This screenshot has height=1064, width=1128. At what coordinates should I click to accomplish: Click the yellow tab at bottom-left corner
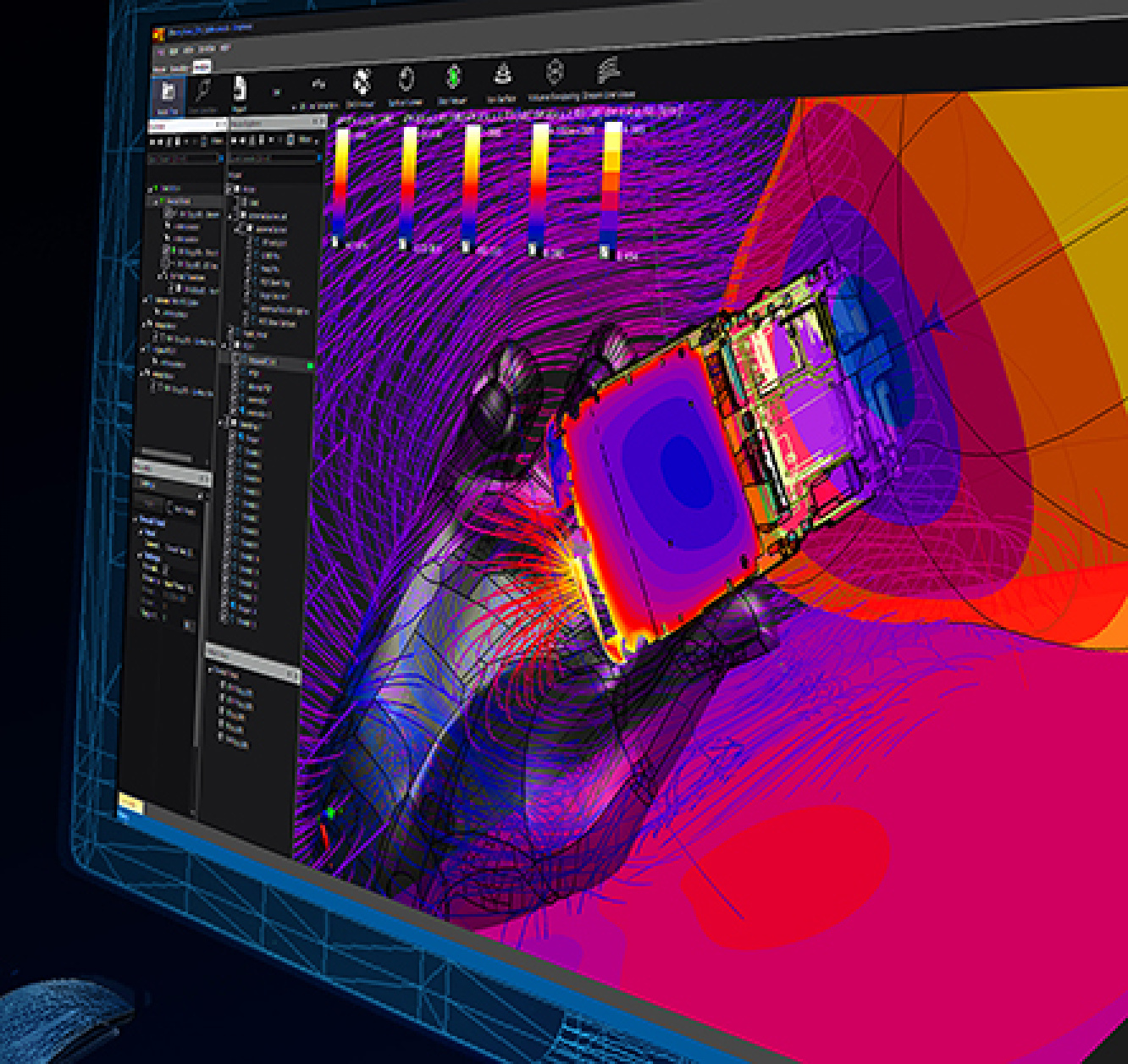tap(130, 802)
